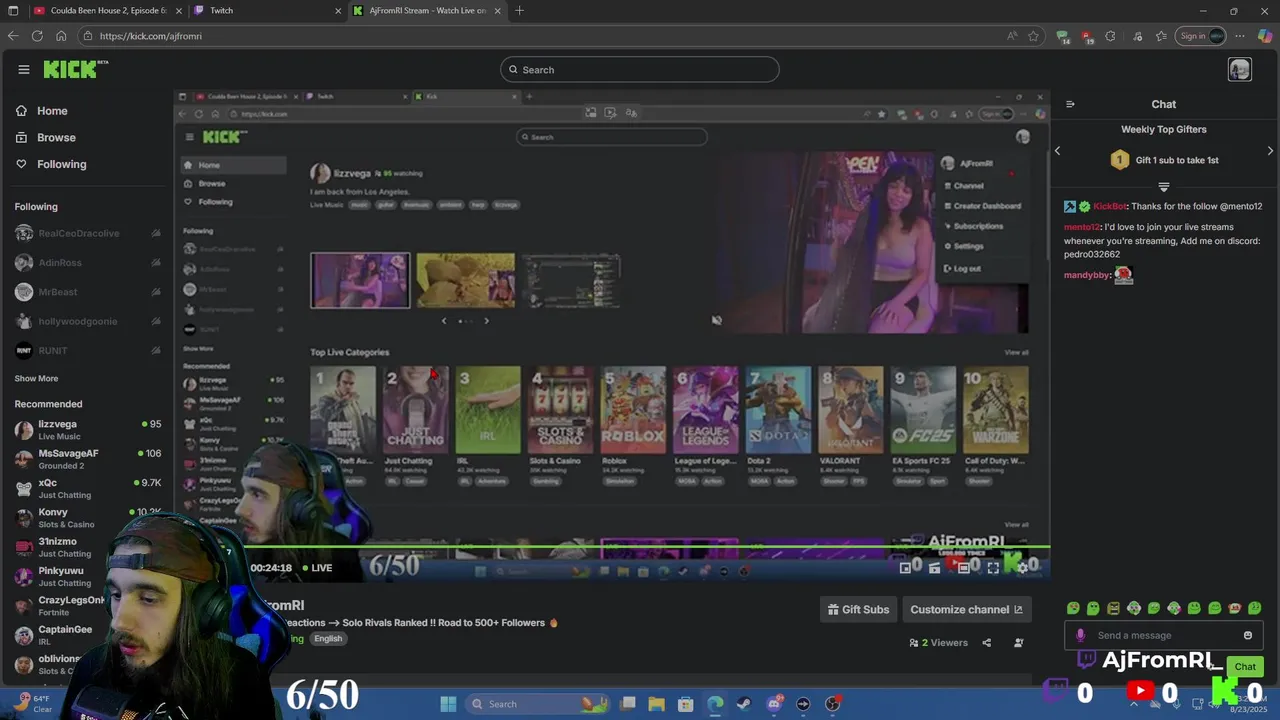
Task: Go to Home in Kick sidebar
Action: [52, 111]
